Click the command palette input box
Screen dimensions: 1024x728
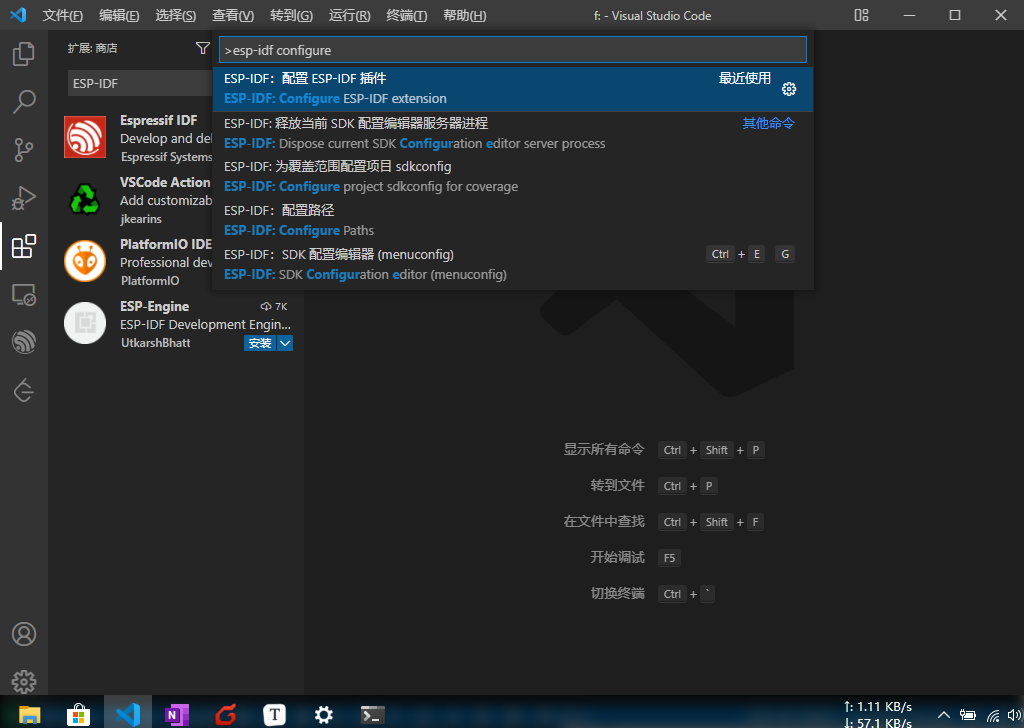(x=513, y=50)
